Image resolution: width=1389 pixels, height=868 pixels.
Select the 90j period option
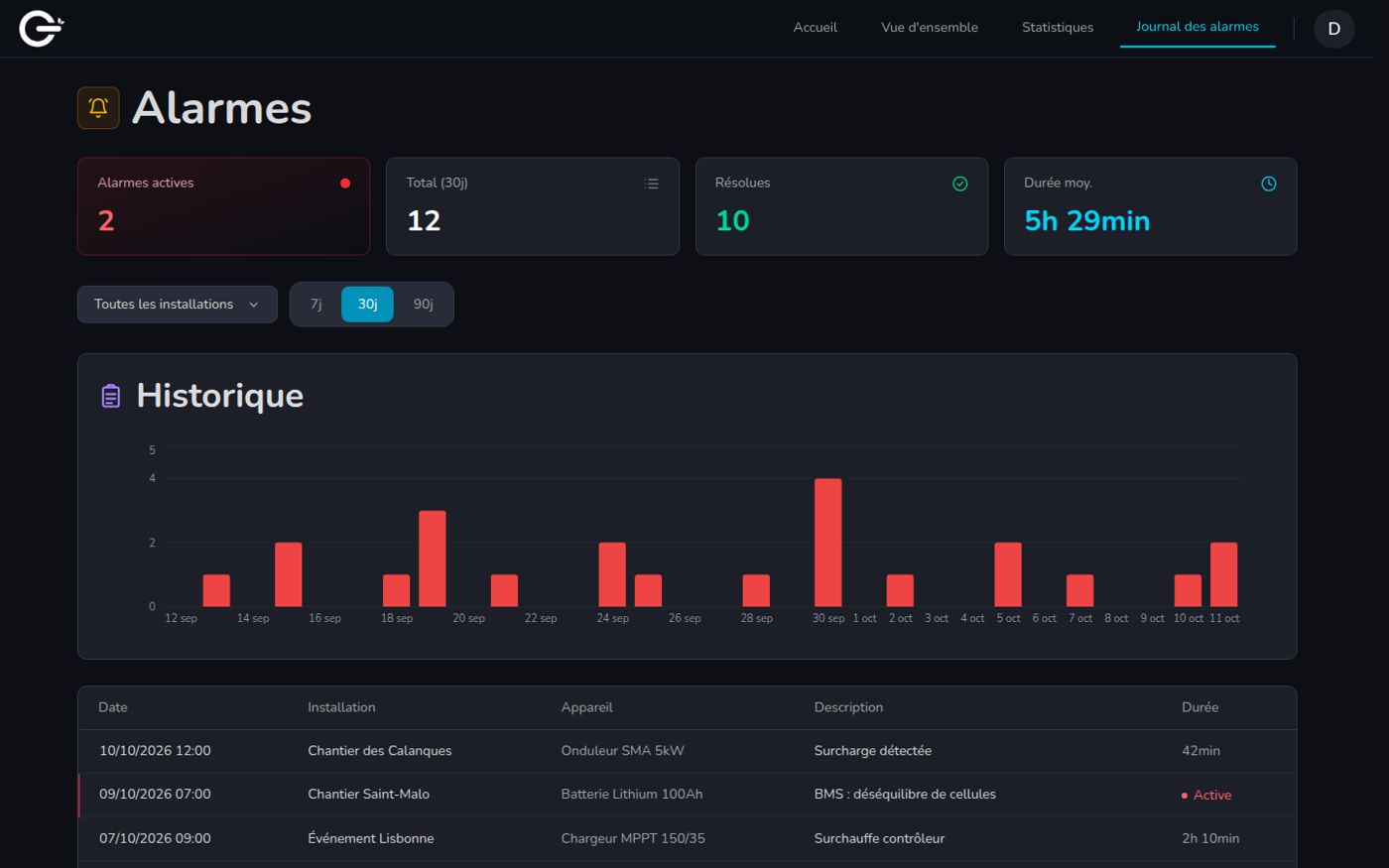tap(424, 305)
